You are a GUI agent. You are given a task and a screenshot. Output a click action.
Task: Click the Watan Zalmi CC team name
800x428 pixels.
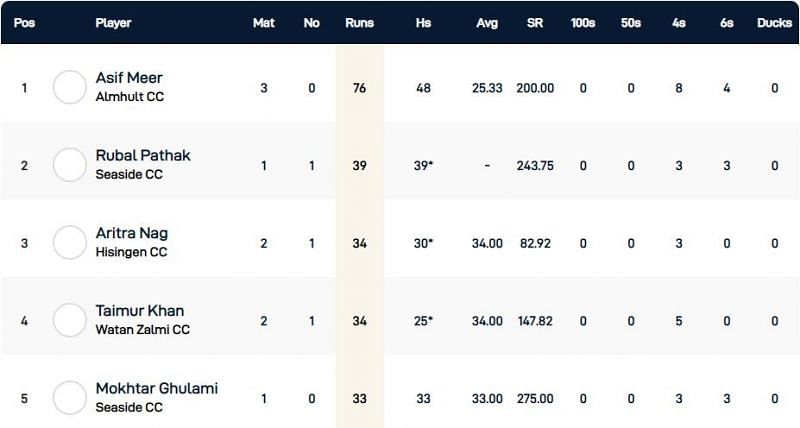142,329
